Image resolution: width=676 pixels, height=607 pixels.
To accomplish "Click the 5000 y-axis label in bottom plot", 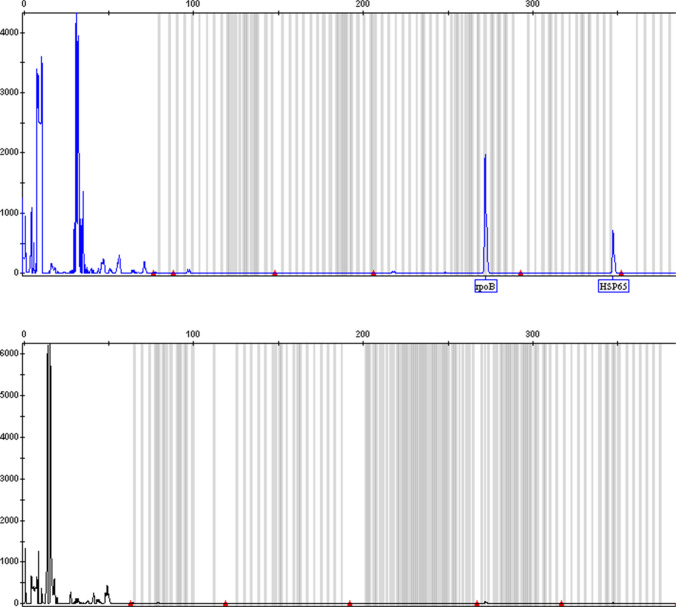I will [x=9, y=395].
